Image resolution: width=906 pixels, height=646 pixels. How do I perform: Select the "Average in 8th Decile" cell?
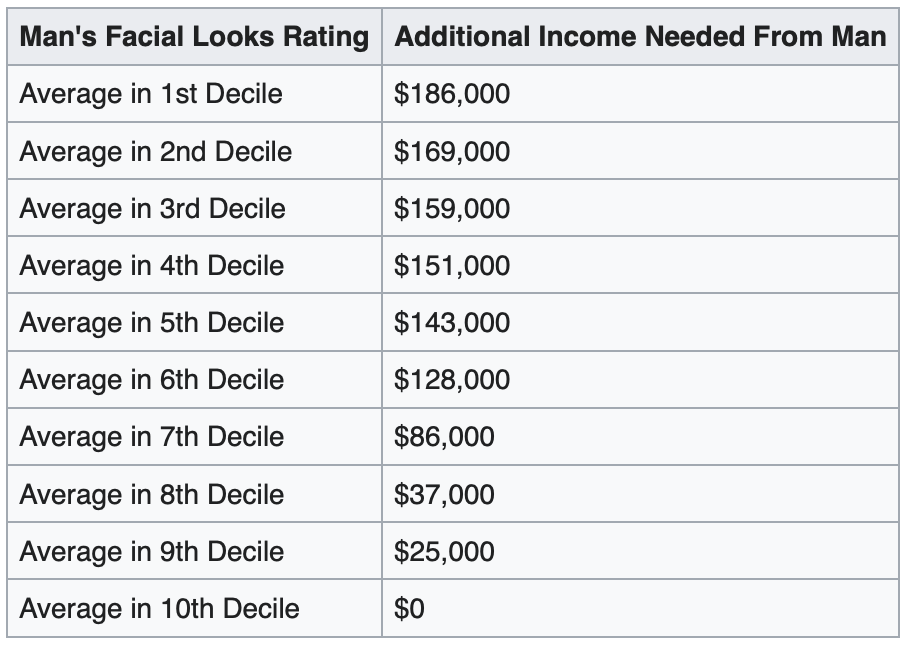[x=152, y=495]
